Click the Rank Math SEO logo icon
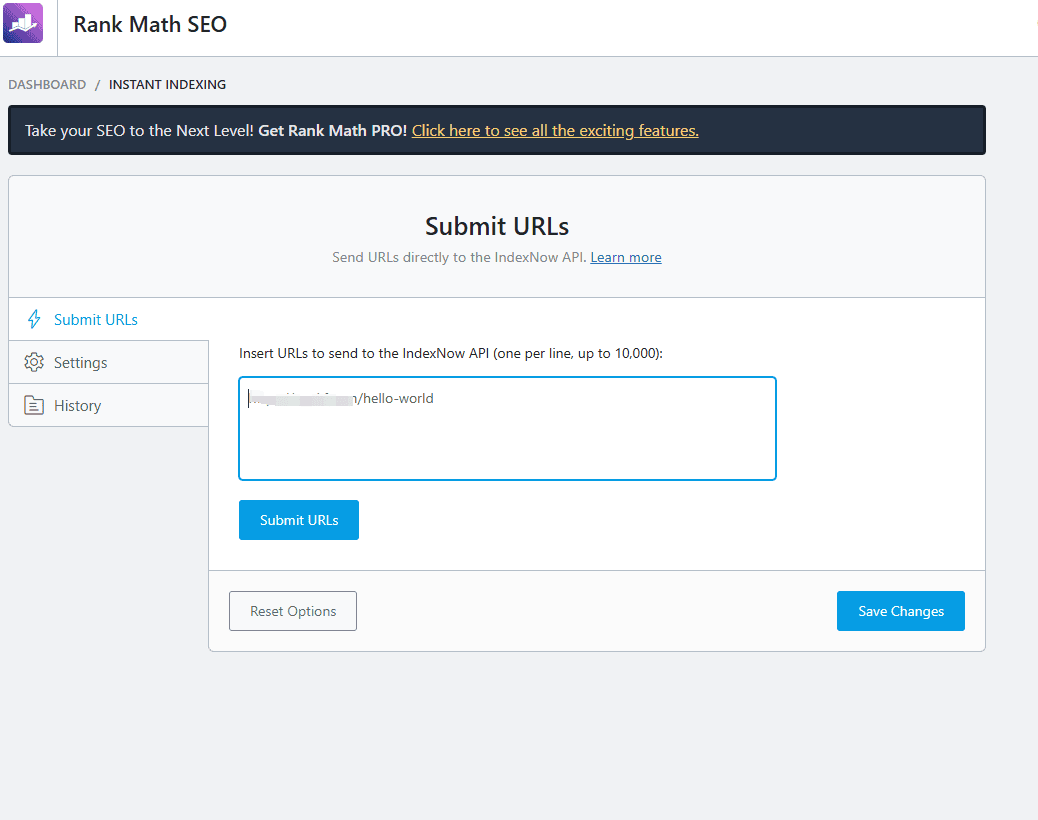Viewport: 1038px width, 820px height. [23, 23]
